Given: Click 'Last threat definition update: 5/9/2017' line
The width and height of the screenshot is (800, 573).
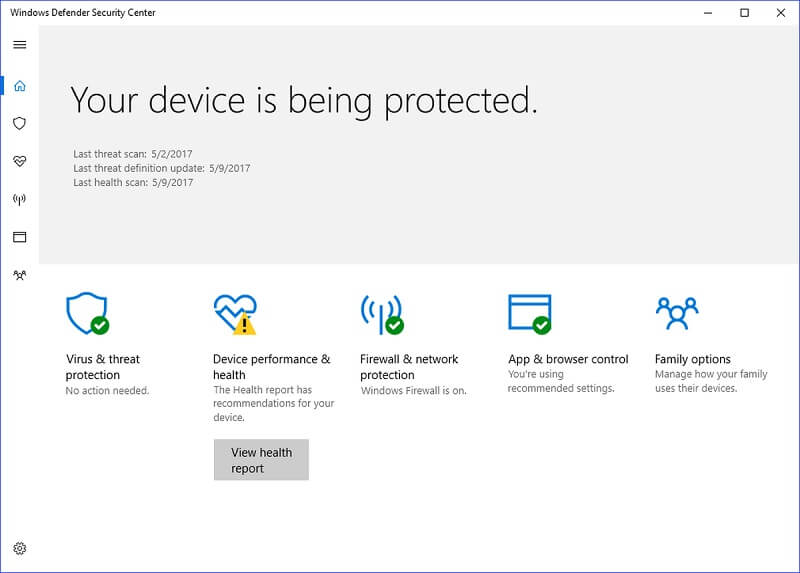Looking at the screenshot, I should (x=162, y=168).
